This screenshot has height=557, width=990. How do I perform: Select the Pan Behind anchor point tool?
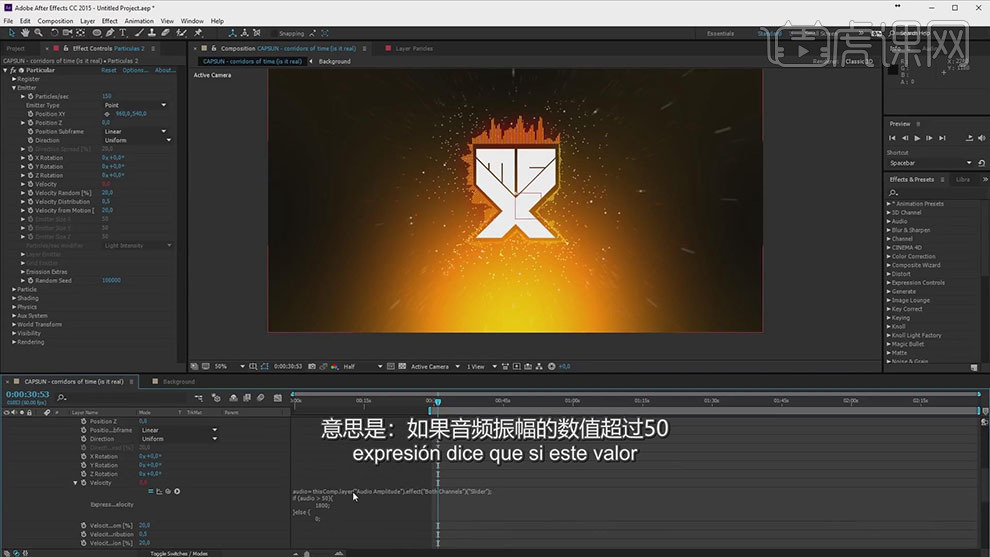click(81, 33)
